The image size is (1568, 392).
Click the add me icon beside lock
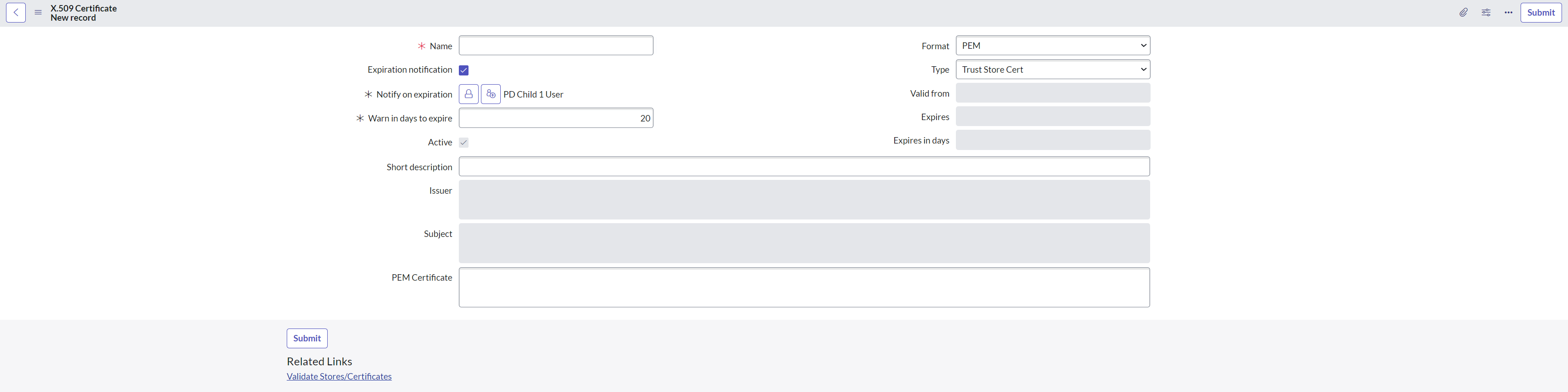[x=491, y=94]
